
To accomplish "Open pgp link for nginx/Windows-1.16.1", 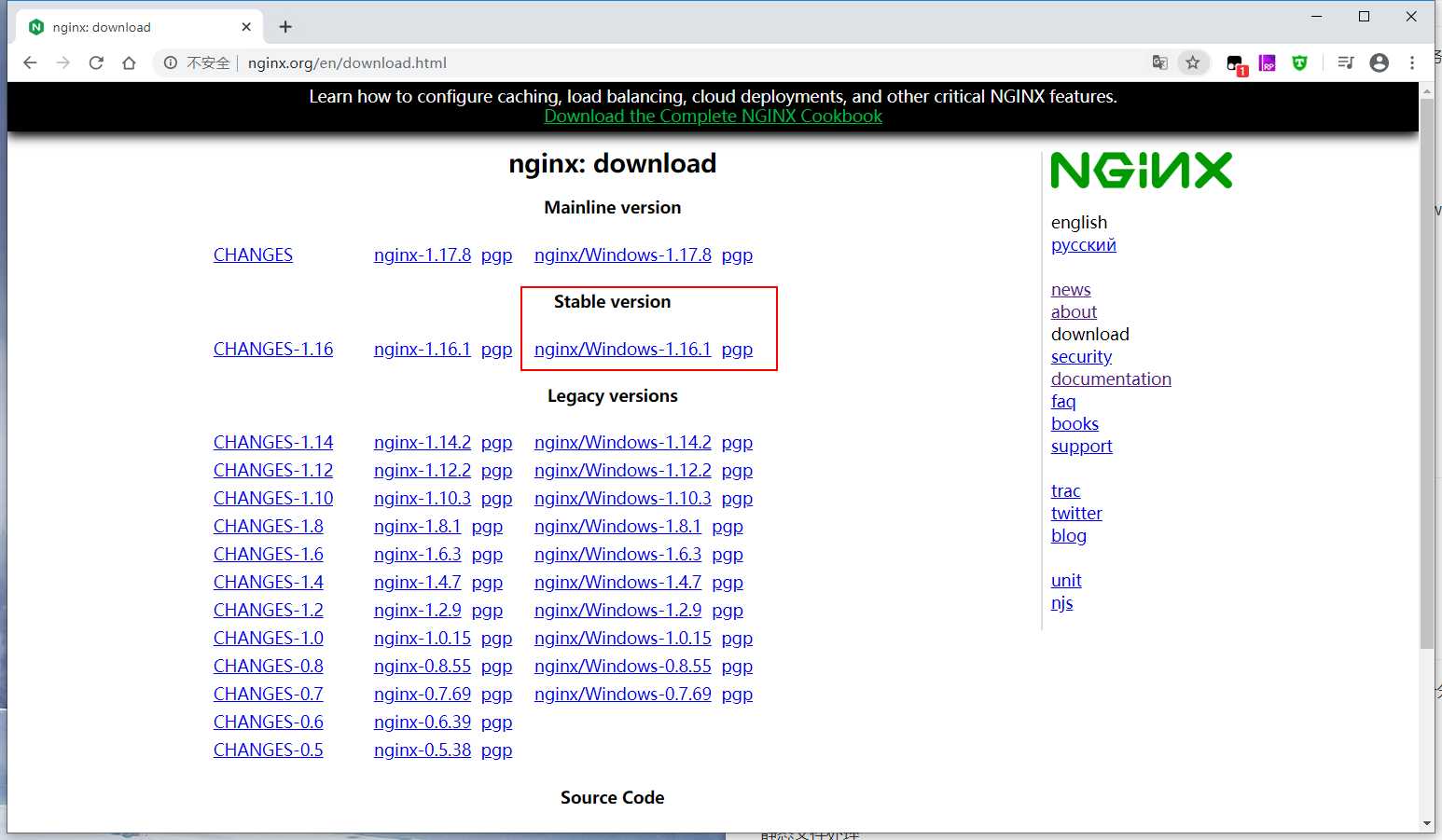I will (737, 350).
